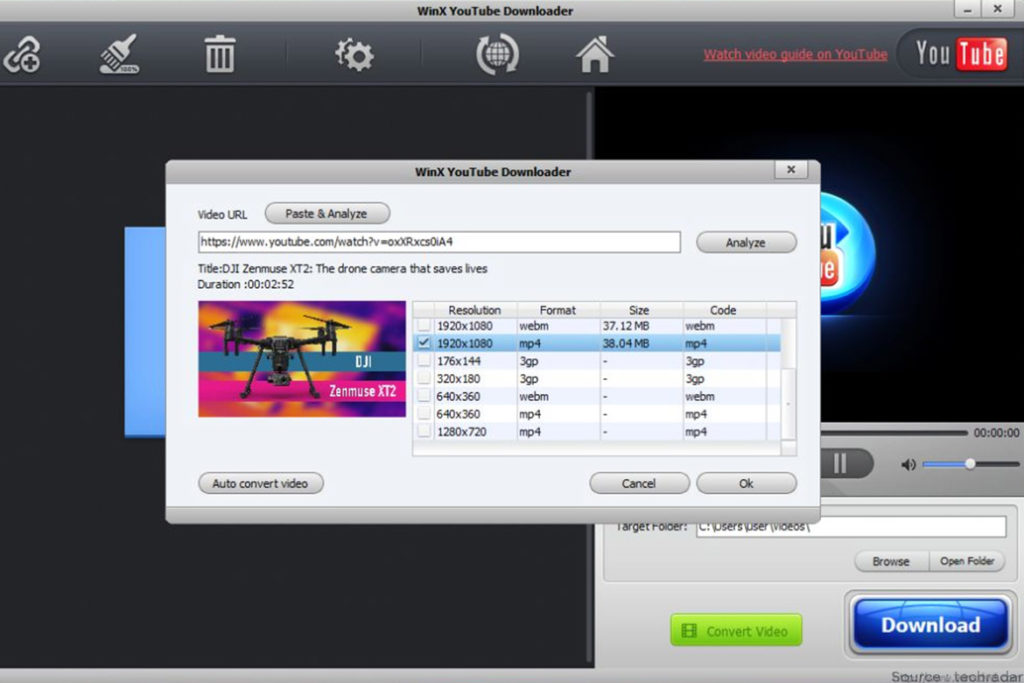Click the green Convert Video button
Viewport: 1024px width, 683px height.
point(736,630)
